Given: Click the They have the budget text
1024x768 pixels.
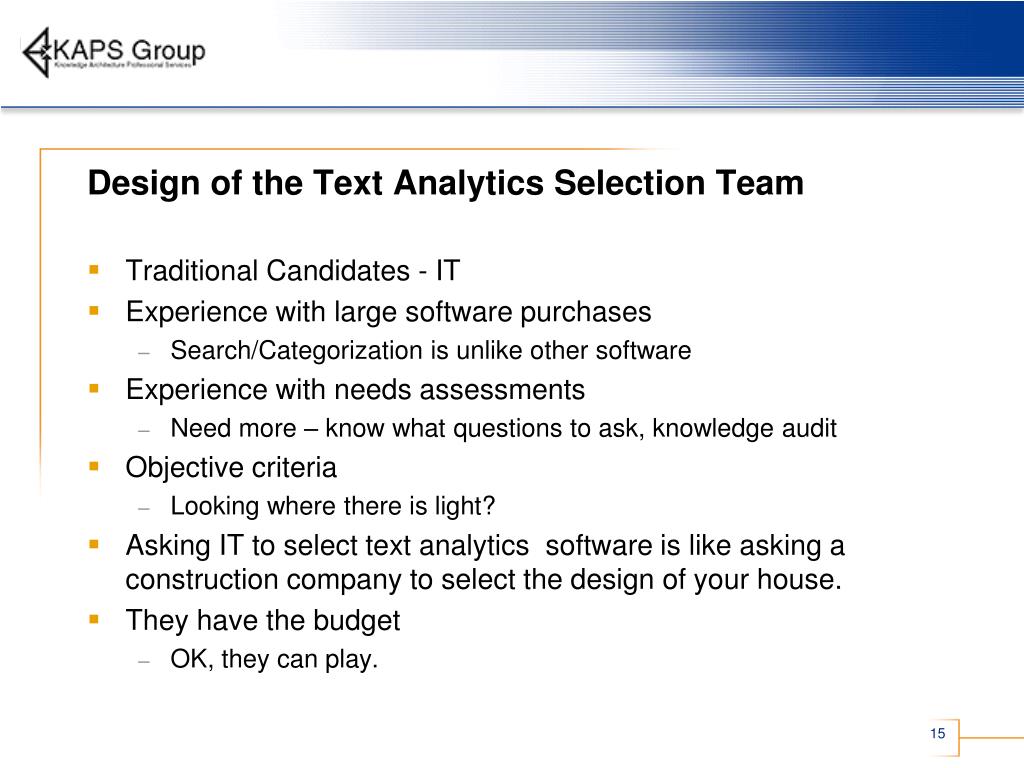Looking at the screenshot, I should [x=263, y=620].
